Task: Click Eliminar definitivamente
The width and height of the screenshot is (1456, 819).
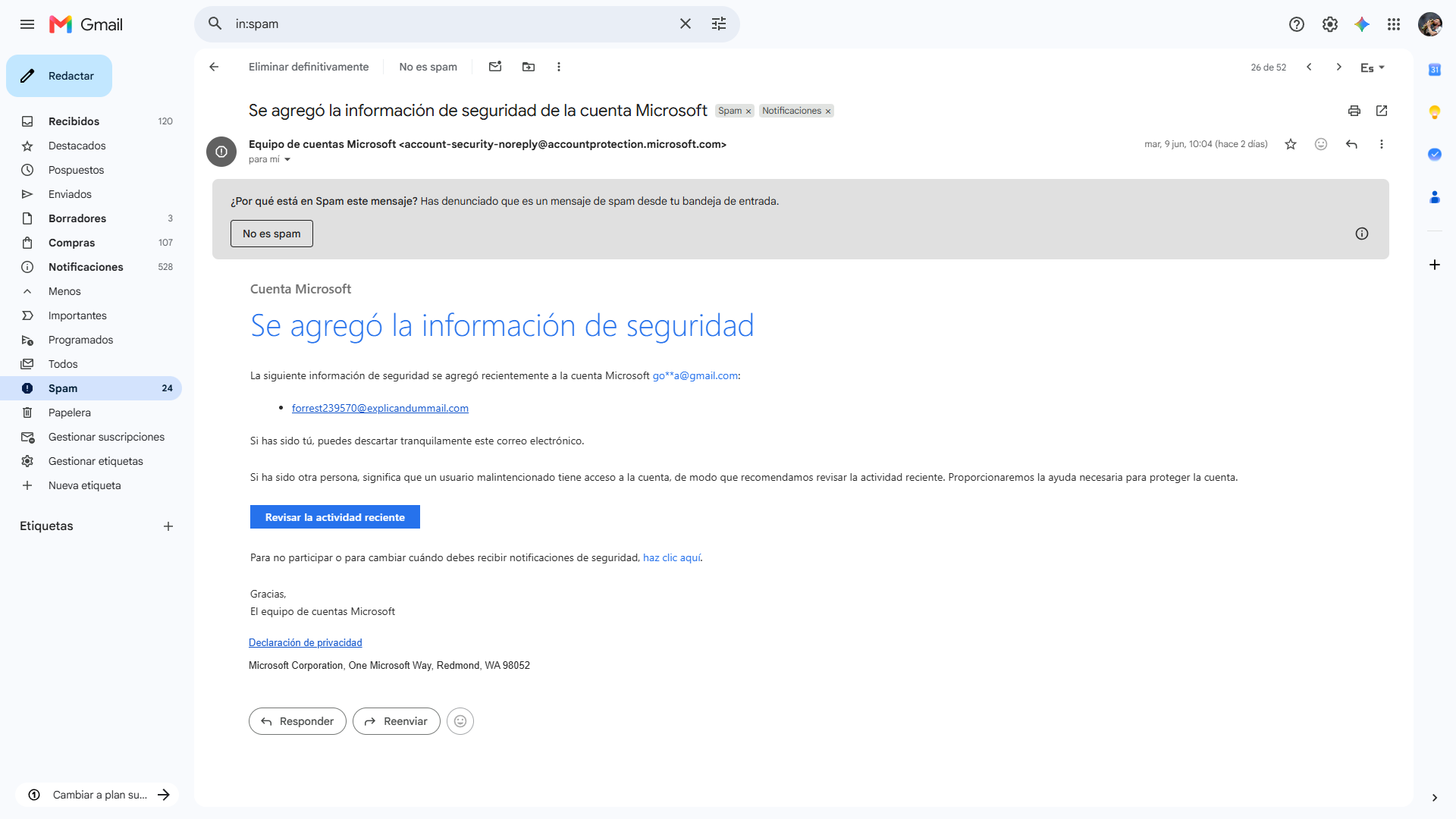Action: tap(309, 67)
